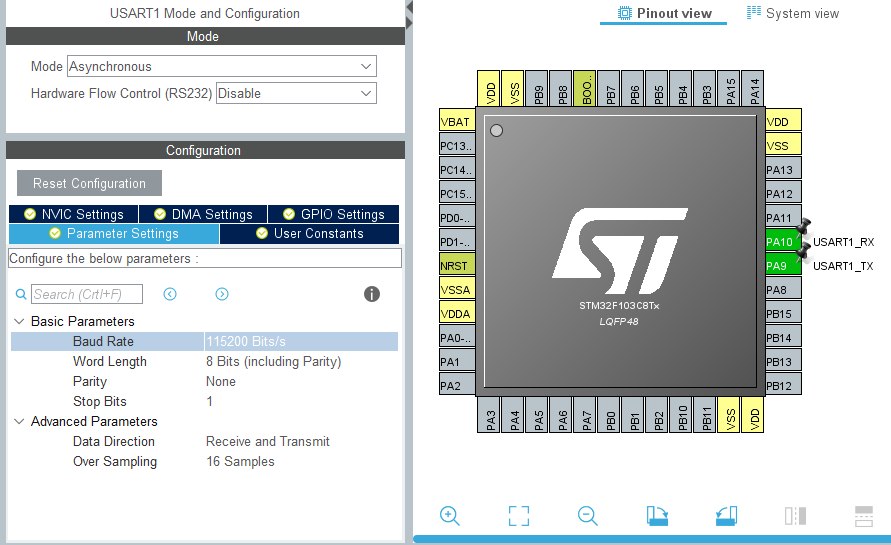The width and height of the screenshot is (891, 545).
Task: Click the BOO.. pin on top edge
Action: [585, 89]
